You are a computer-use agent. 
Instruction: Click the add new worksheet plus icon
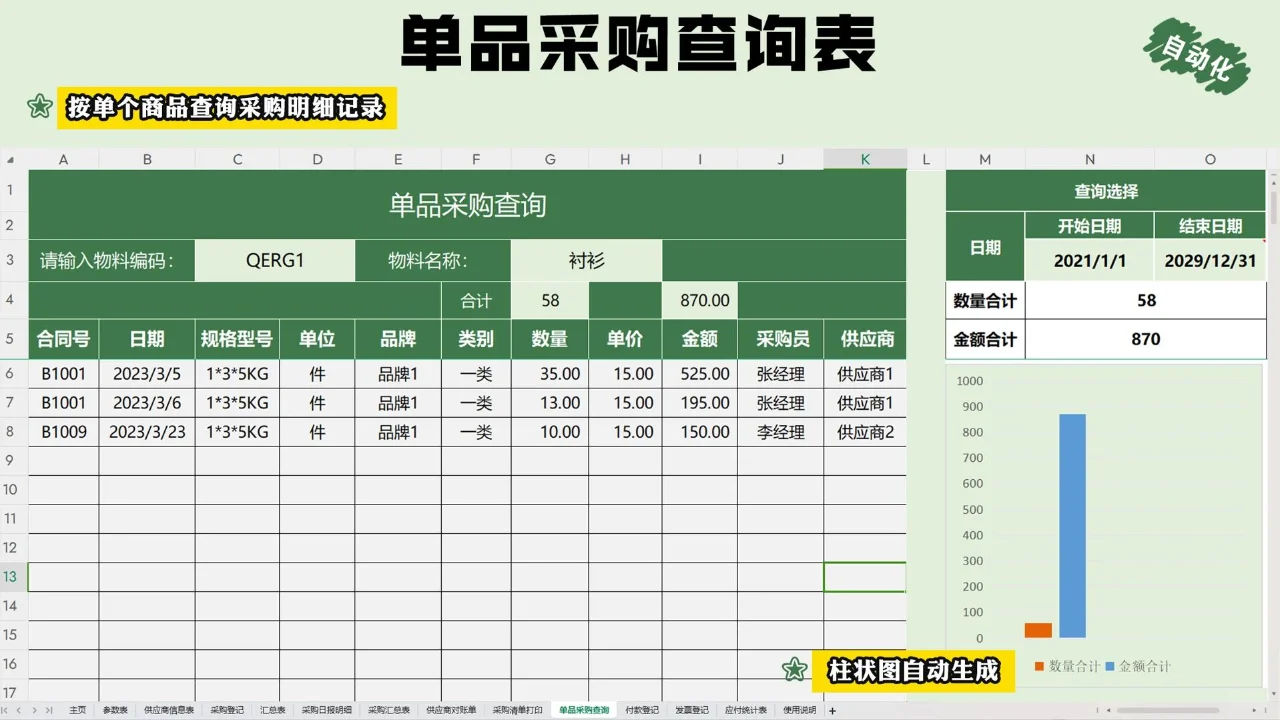pyautogui.click(x=832, y=709)
